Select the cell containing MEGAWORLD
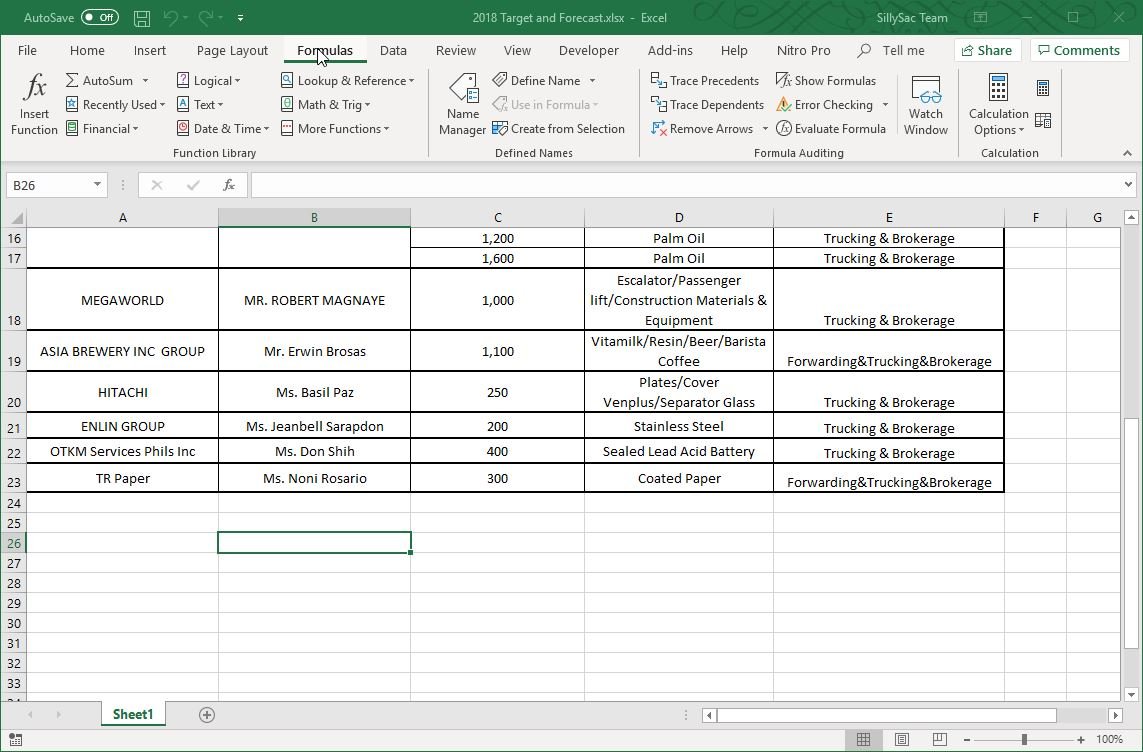Image resolution: width=1143 pixels, height=752 pixels. 122,300
